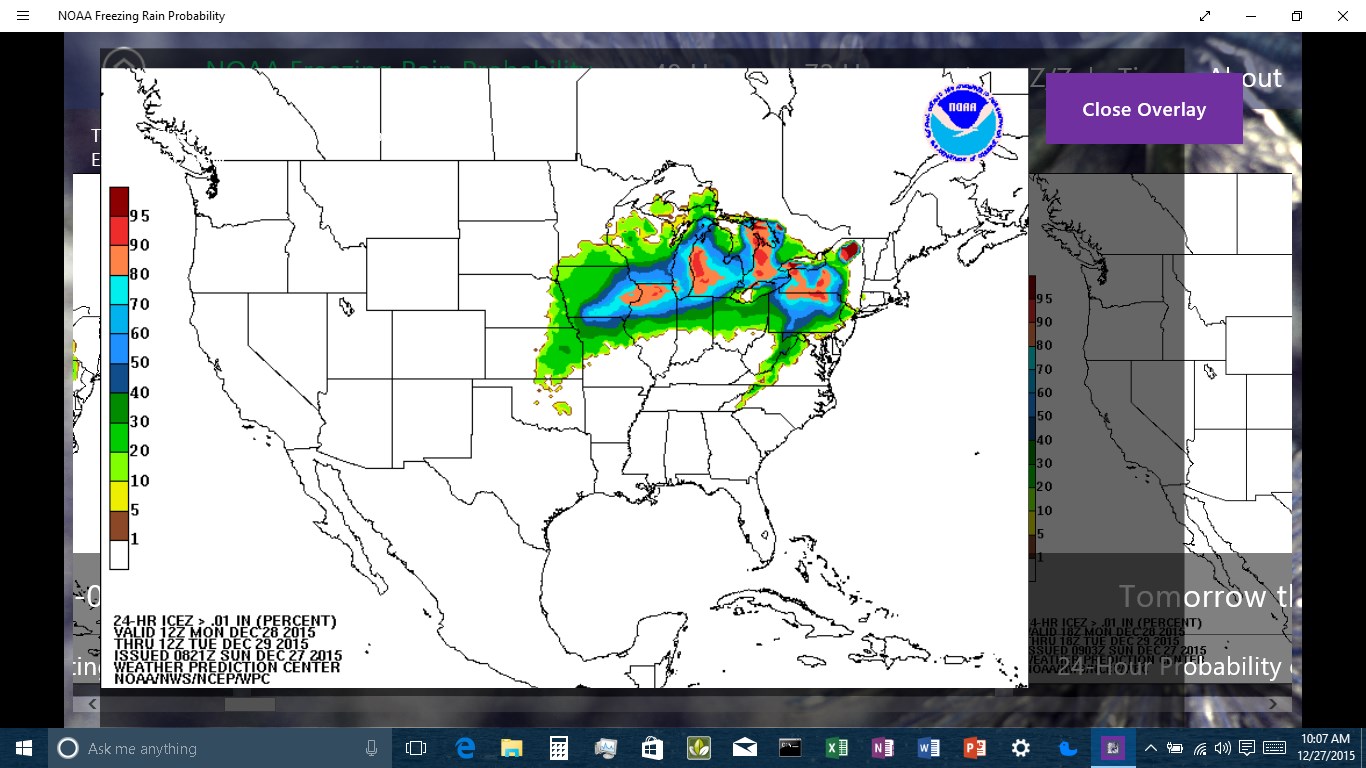1366x768 pixels.
Task: Click the dark red 95 legend swatch
Action: tap(119, 202)
